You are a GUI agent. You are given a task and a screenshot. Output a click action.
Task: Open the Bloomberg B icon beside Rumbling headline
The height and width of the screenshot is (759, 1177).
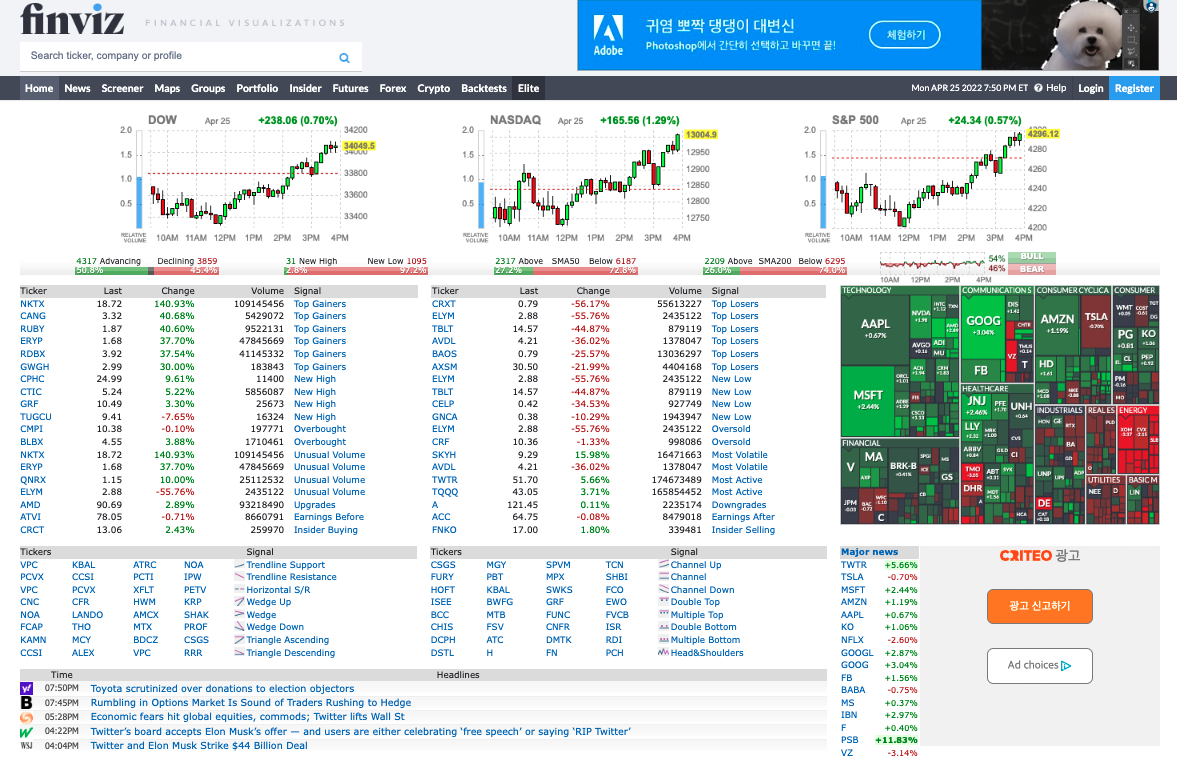point(26,703)
